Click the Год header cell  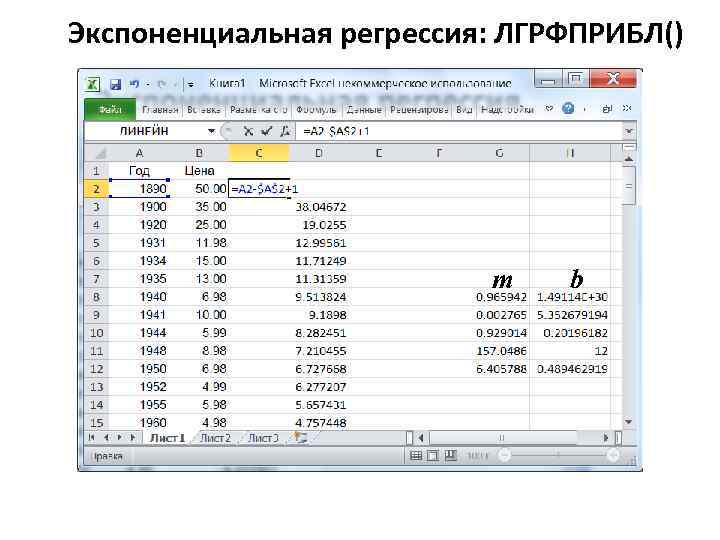139,171
